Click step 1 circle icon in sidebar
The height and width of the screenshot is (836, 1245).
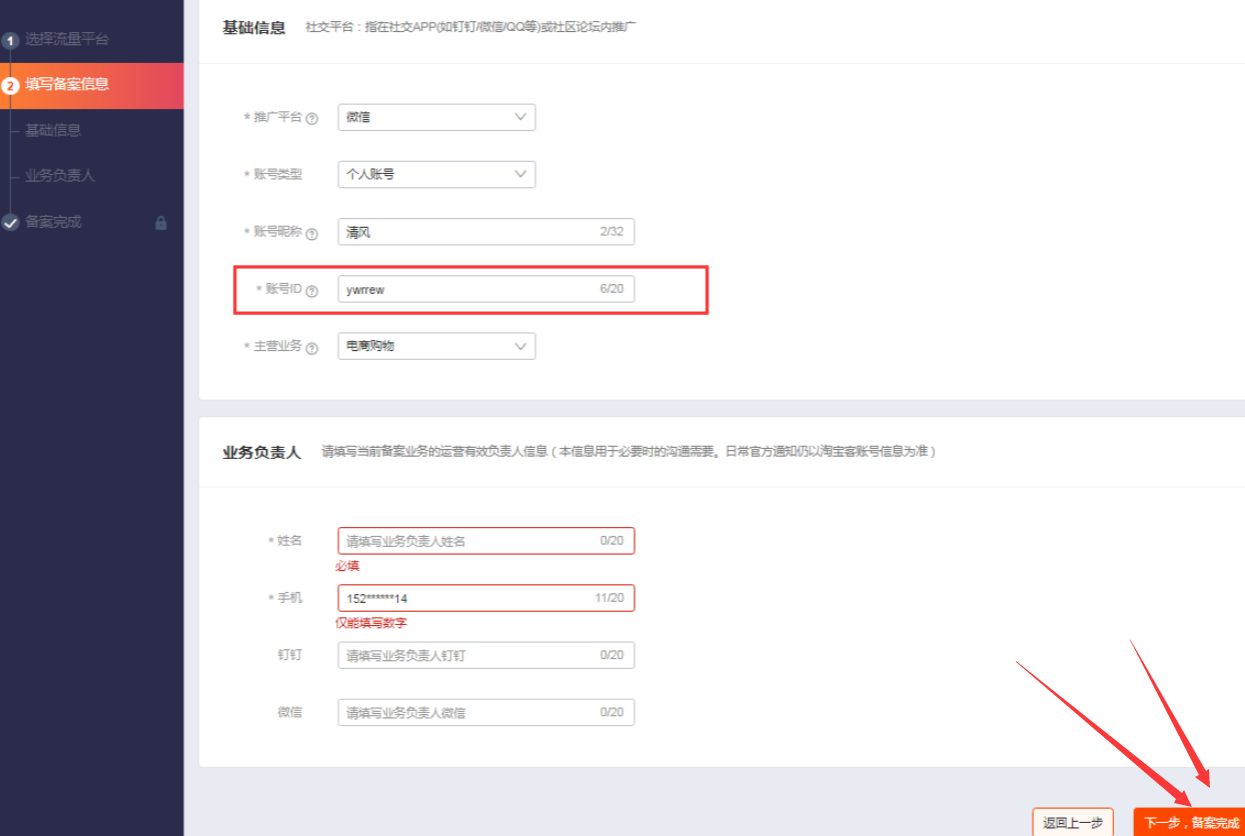[11, 41]
